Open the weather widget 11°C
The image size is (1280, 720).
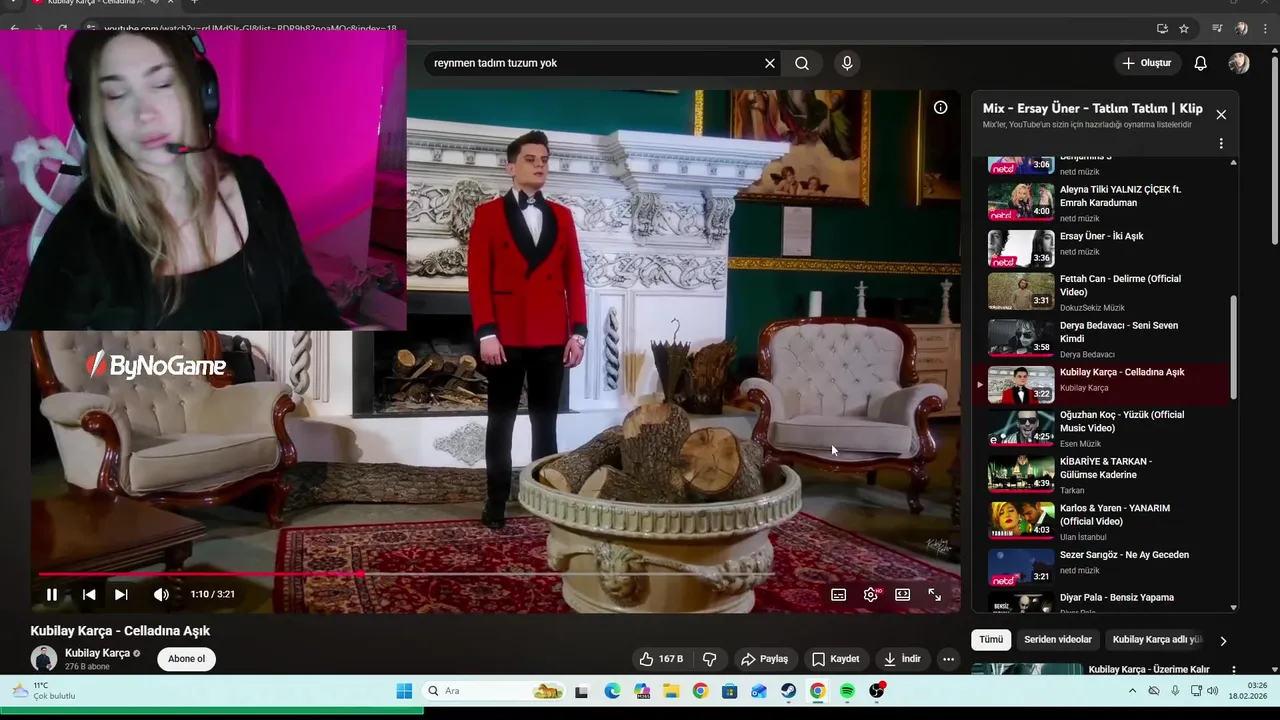[42, 691]
